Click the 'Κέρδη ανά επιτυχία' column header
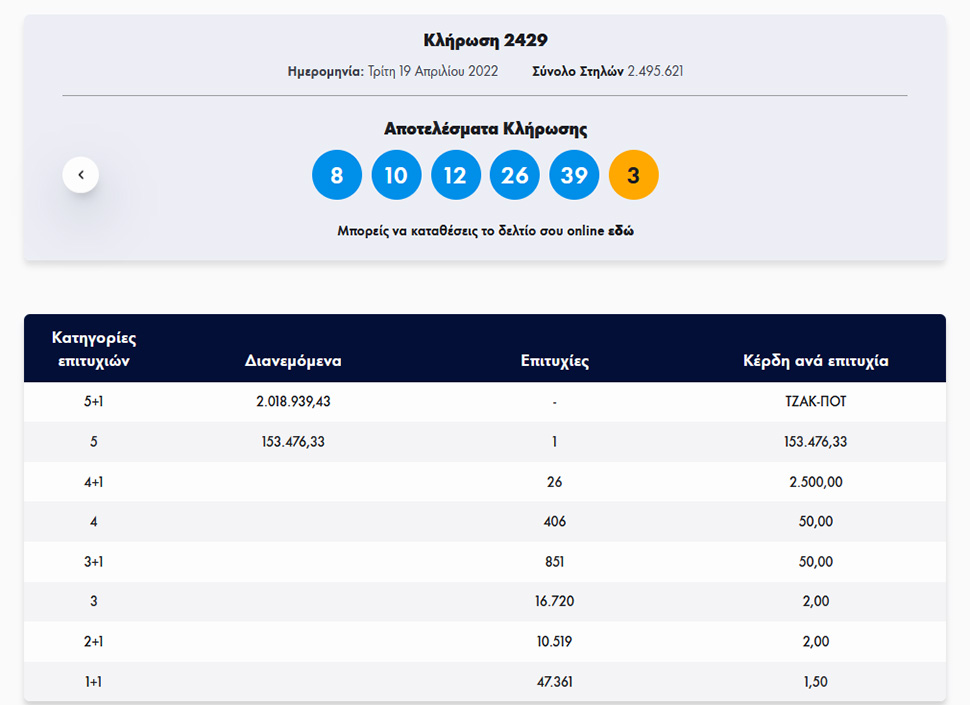 pos(815,361)
